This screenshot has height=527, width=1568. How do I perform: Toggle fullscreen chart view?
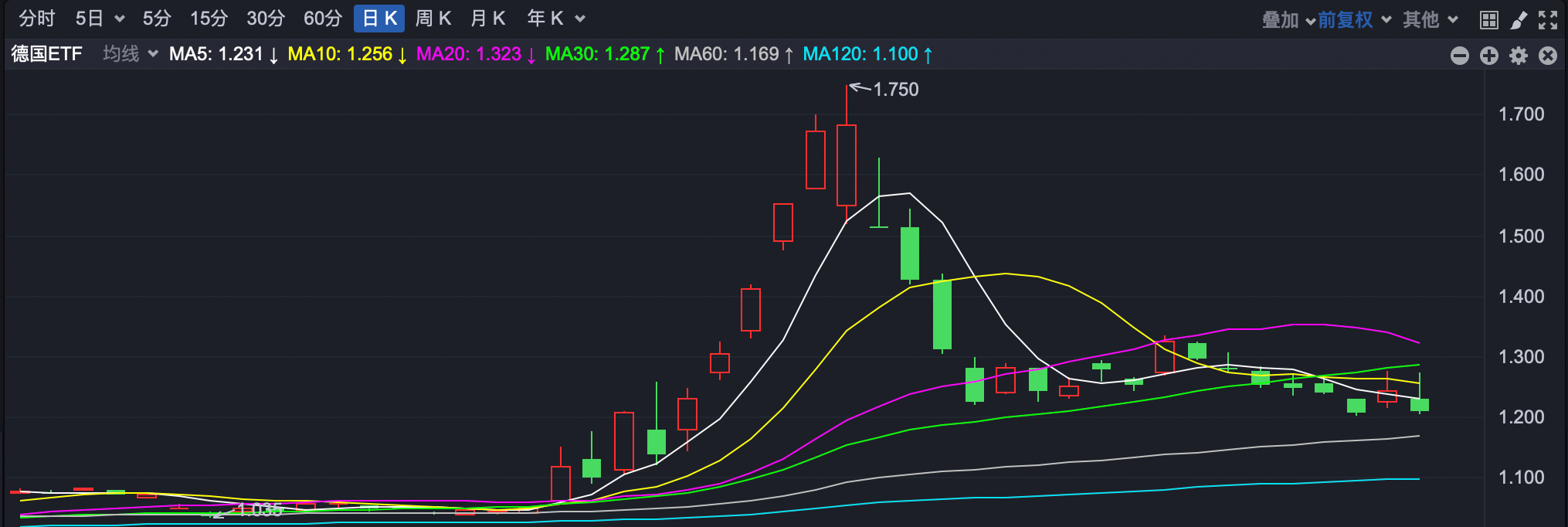click(x=1548, y=20)
